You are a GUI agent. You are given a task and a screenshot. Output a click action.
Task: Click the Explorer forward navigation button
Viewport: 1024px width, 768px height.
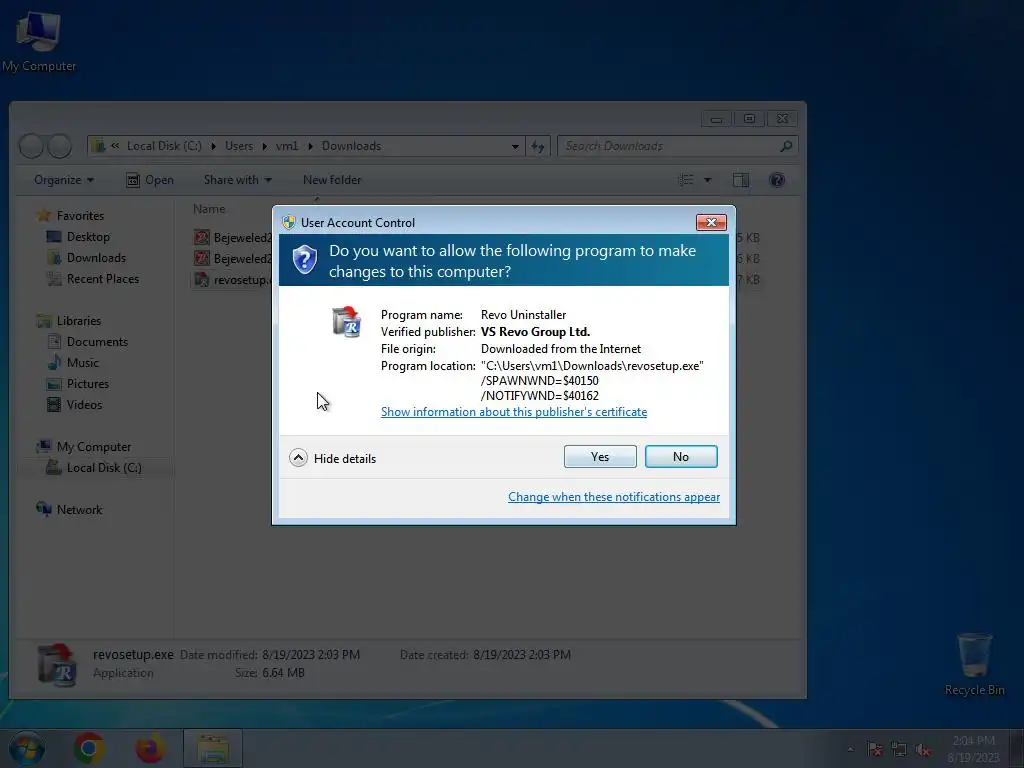pyautogui.click(x=59, y=146)
